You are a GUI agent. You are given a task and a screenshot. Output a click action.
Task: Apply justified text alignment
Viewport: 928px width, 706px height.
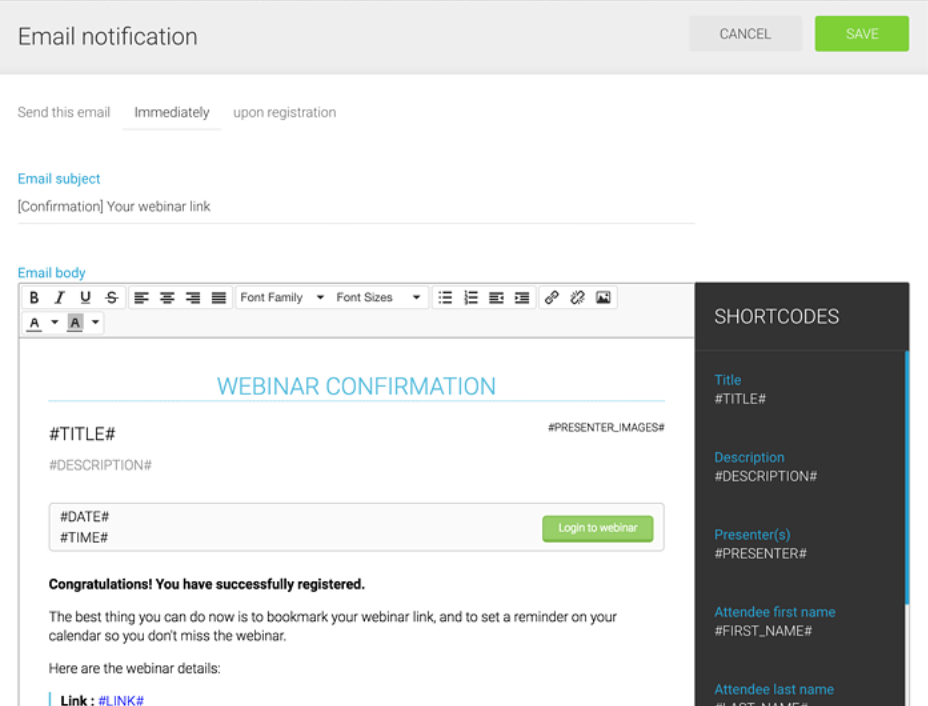(218, 297)
